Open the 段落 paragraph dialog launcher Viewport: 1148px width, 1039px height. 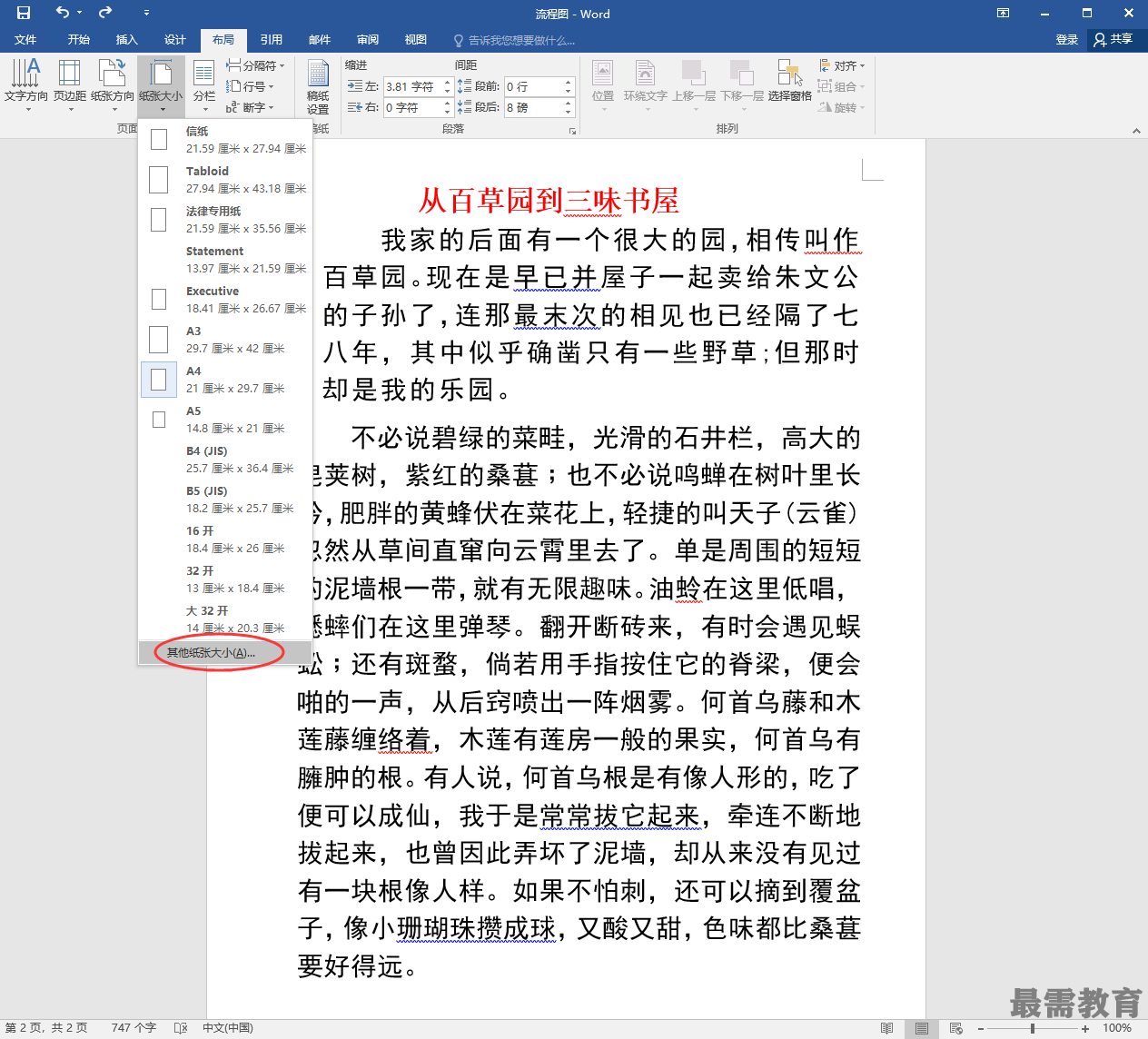[x=572, y=131]
